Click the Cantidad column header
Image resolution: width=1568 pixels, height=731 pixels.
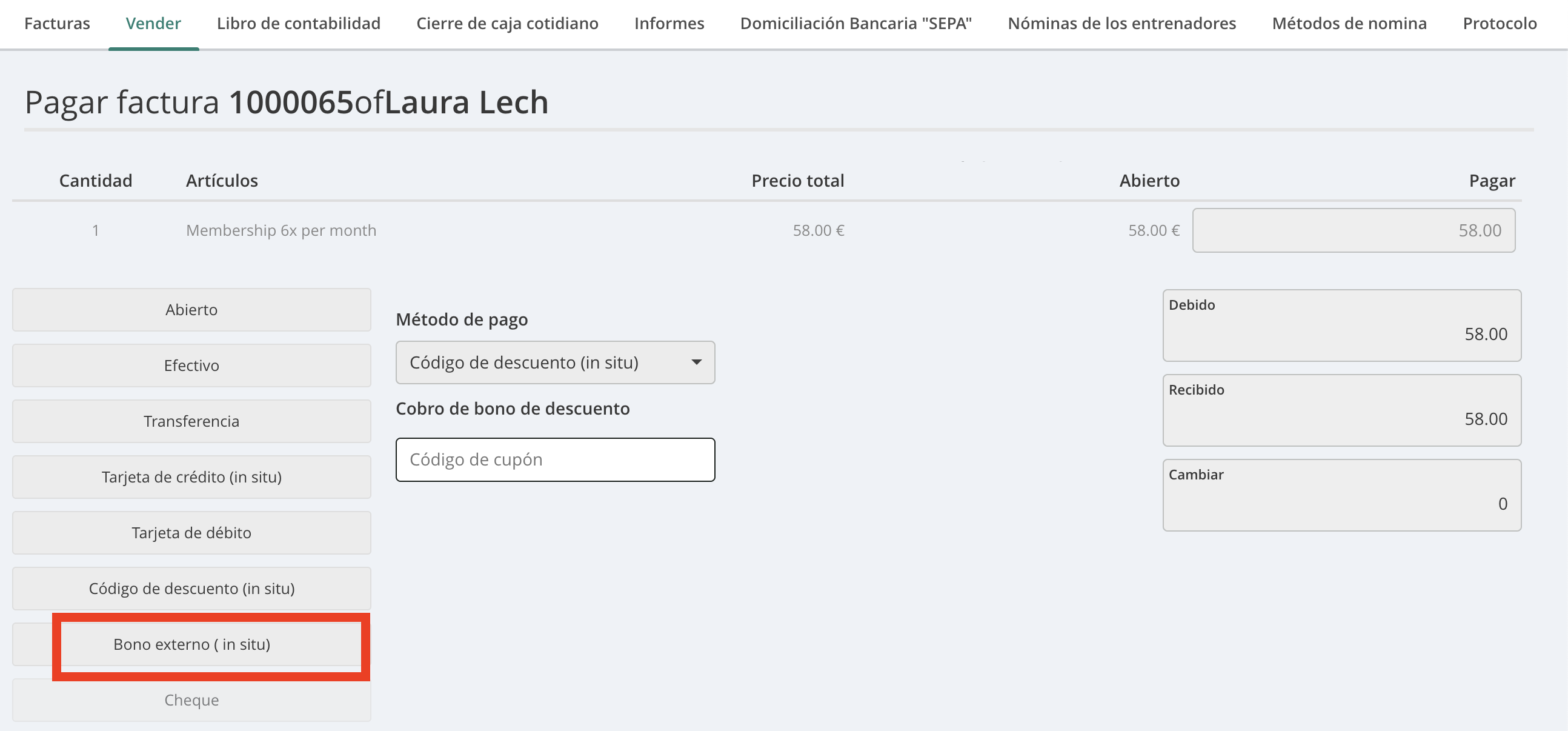click(96, 180)
